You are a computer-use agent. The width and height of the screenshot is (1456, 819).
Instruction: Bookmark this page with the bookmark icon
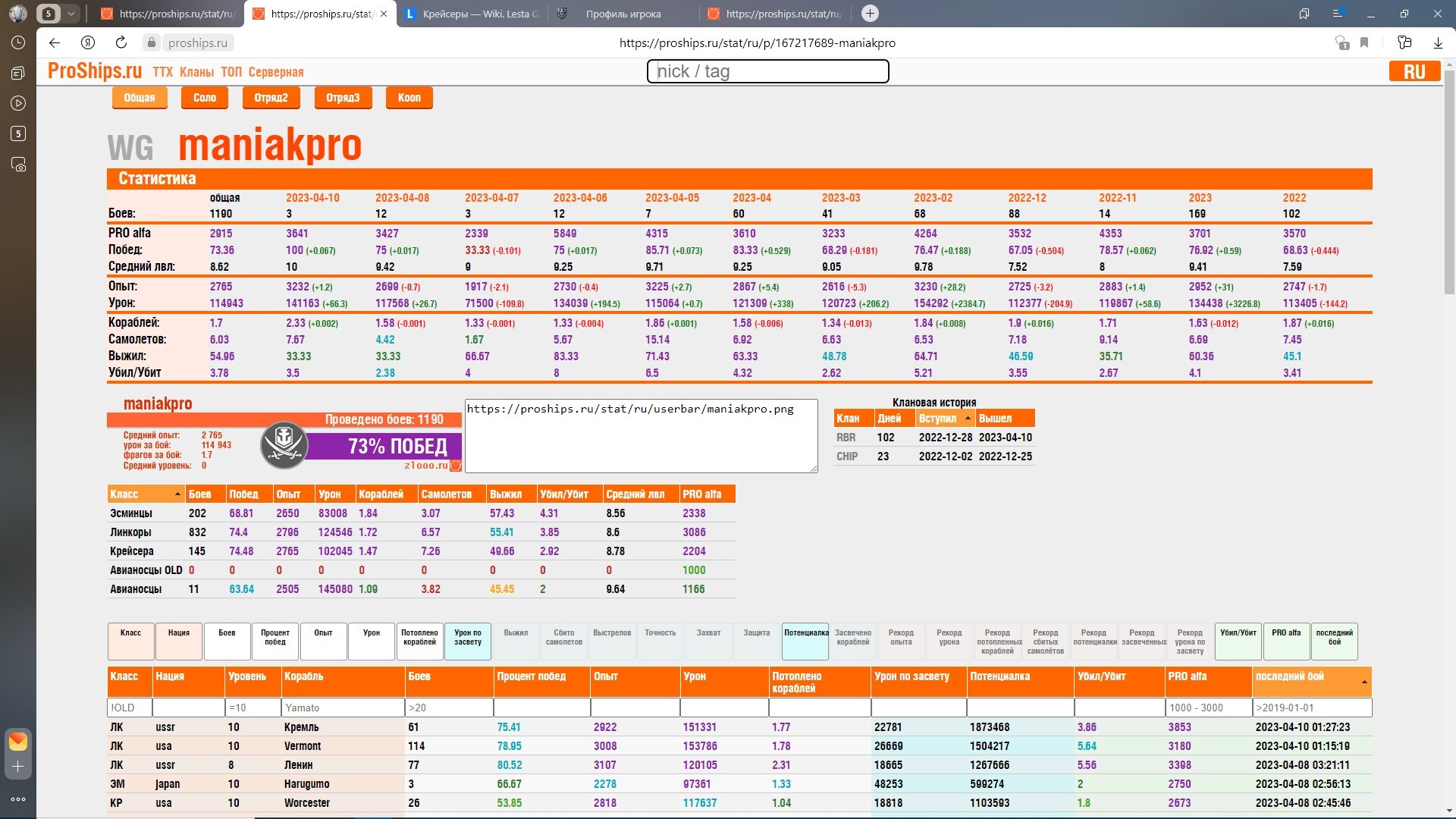point(1364,43)
